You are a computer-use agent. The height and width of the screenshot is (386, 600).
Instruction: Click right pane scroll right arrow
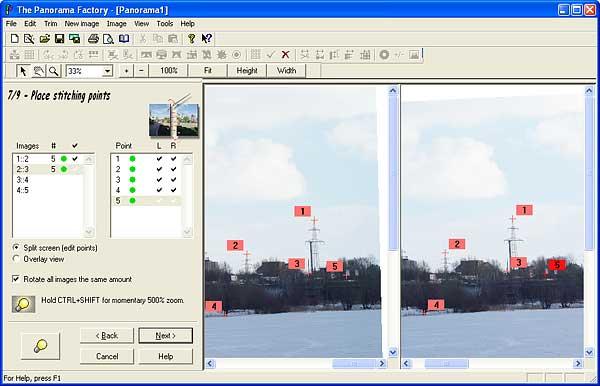pos(578,363)
